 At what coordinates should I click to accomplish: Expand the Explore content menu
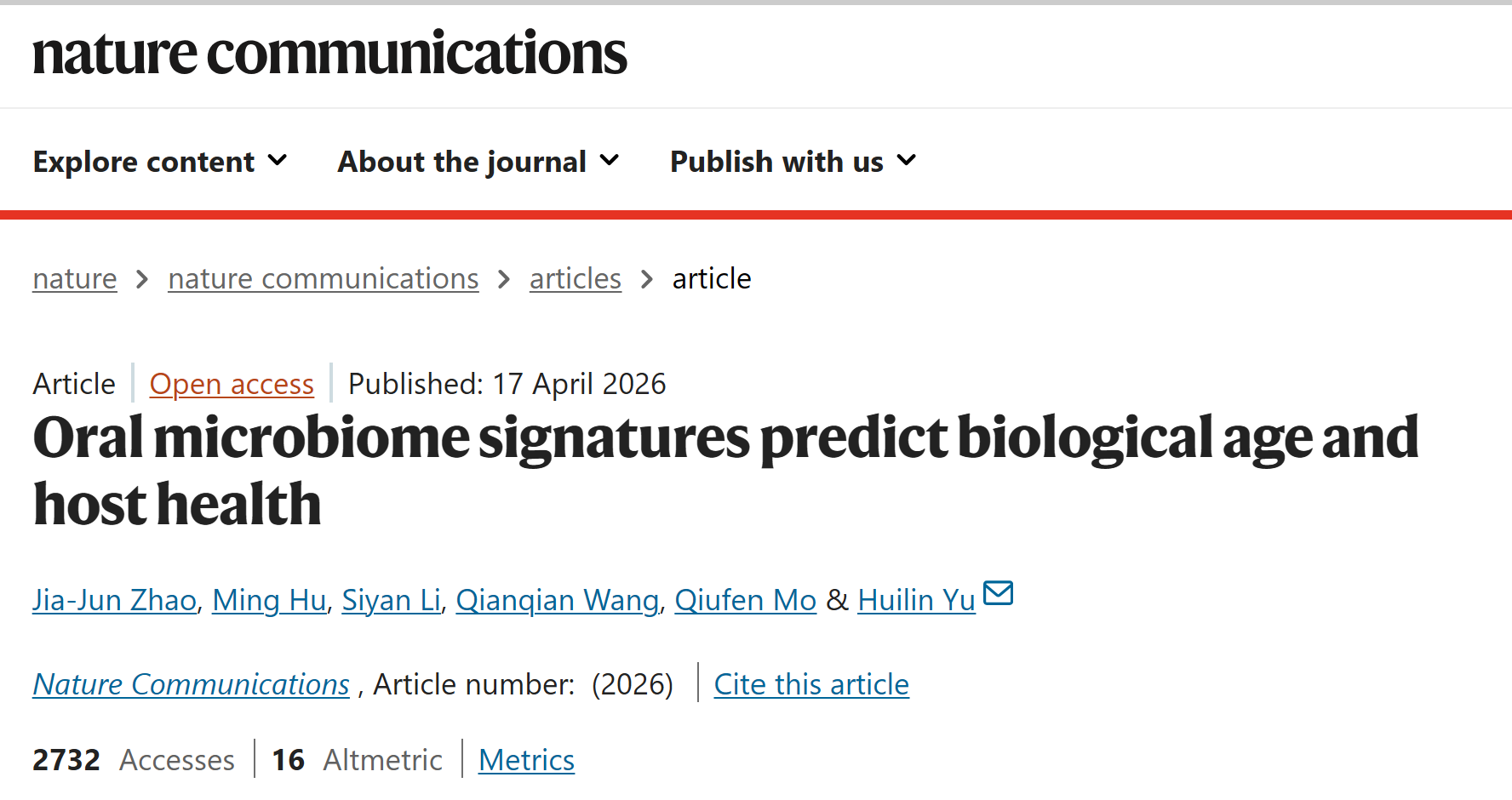coord(160,162)
